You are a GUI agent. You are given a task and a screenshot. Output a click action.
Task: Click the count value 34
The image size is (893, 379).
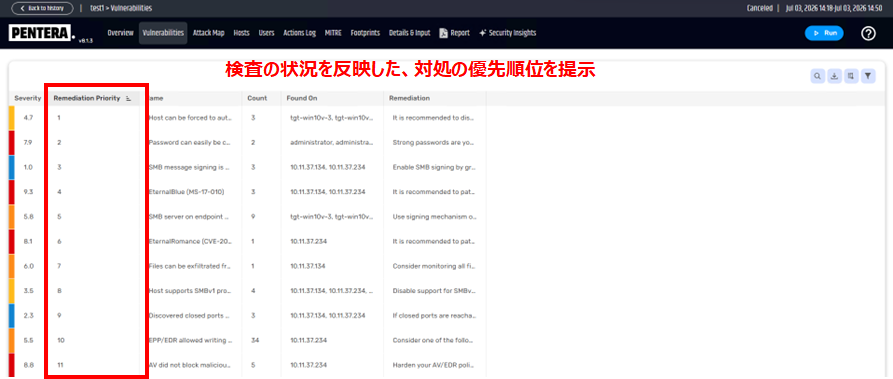coord(255,340)
